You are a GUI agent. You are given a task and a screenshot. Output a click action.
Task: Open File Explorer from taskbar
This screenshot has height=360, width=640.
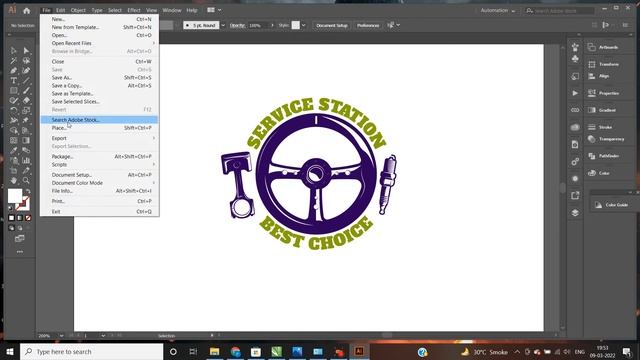click(214, 351)
